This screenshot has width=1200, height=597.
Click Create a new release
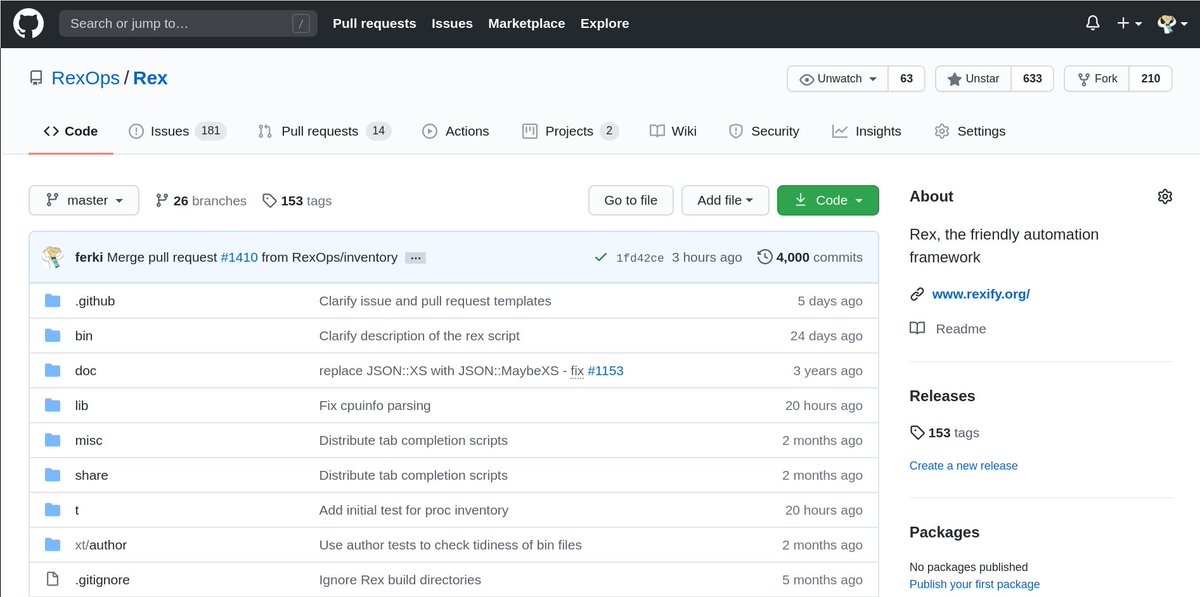point(964,466)
